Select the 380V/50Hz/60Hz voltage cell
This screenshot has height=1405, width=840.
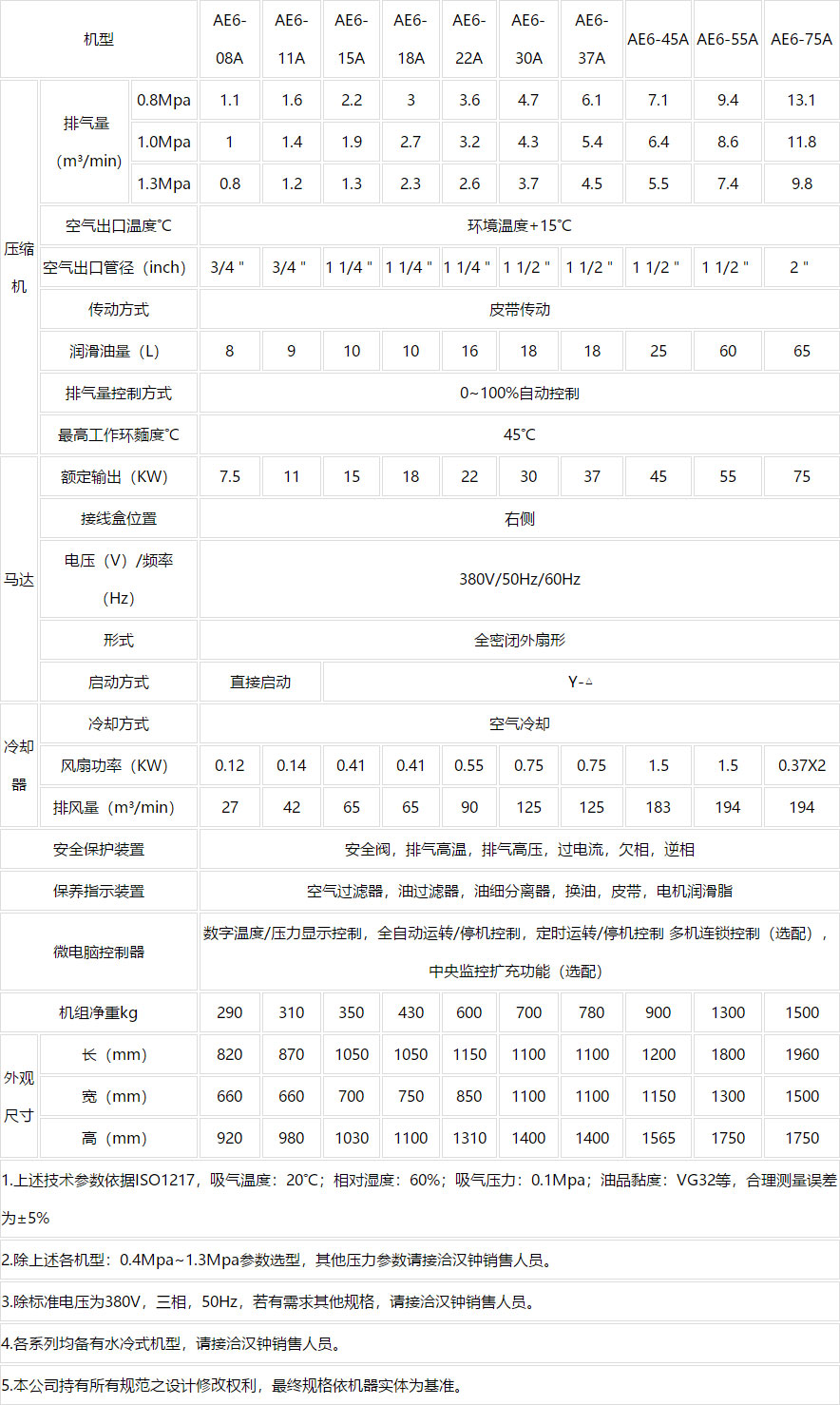point(519,578)
